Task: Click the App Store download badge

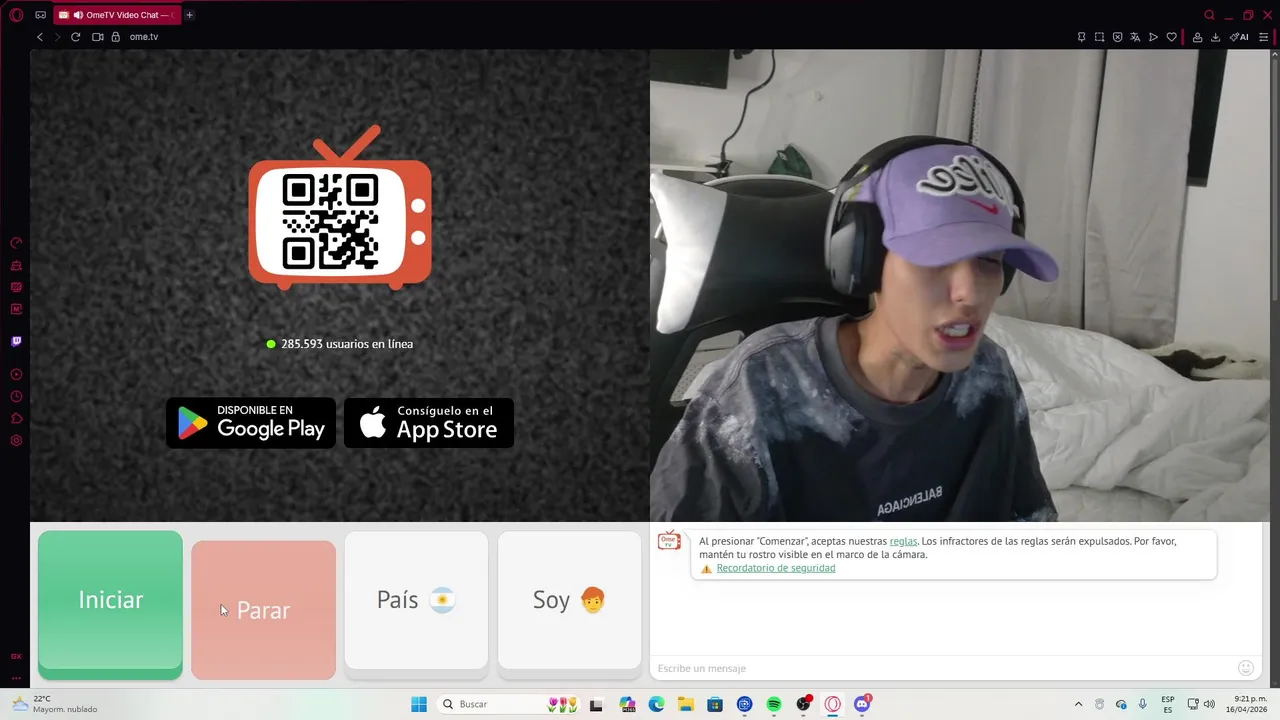Action: (429, 423)
